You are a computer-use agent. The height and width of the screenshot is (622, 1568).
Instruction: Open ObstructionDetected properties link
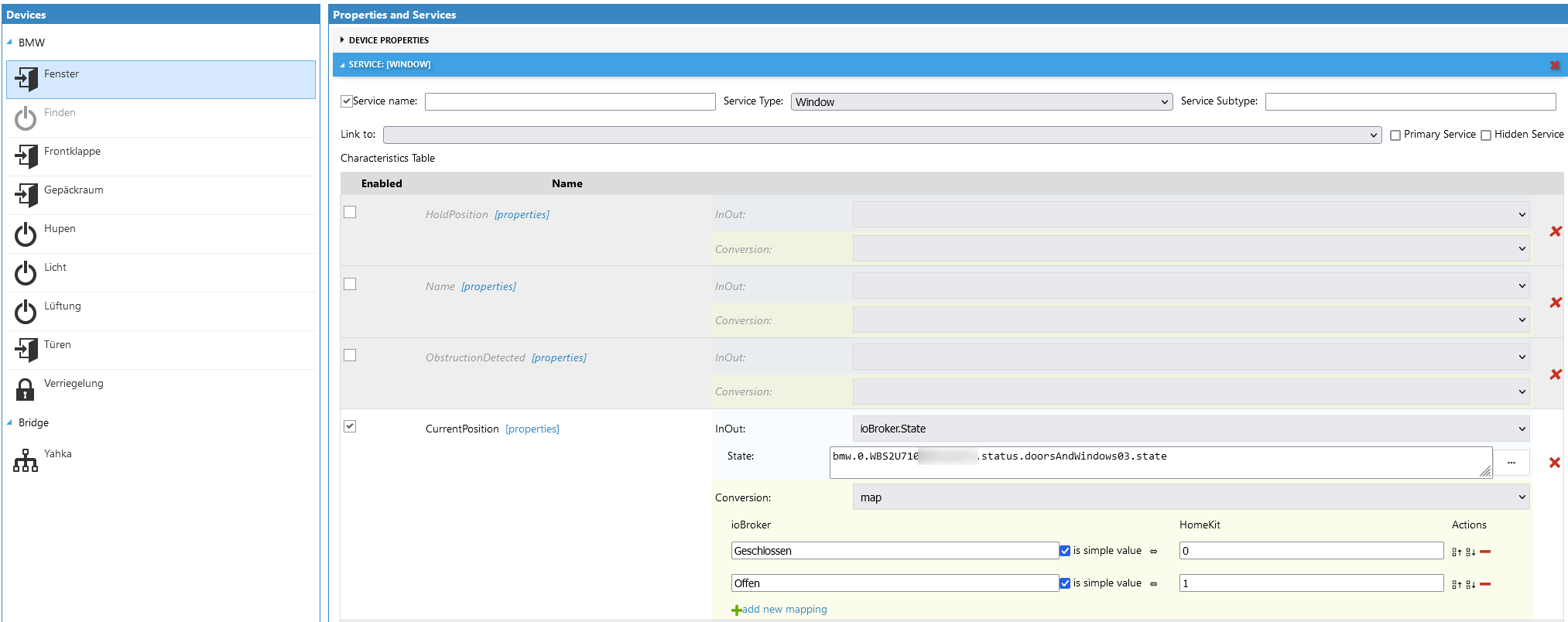559,357
